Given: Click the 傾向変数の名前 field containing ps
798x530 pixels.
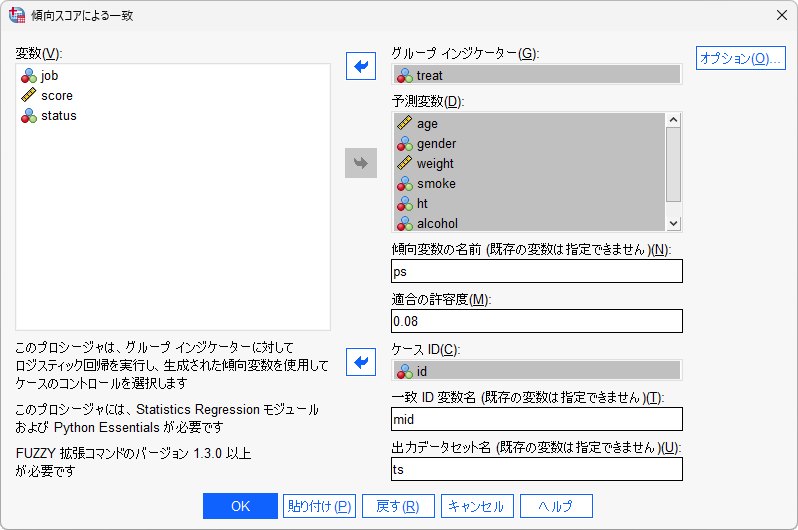Looking at the screenshot, I should tap(536, 271).
